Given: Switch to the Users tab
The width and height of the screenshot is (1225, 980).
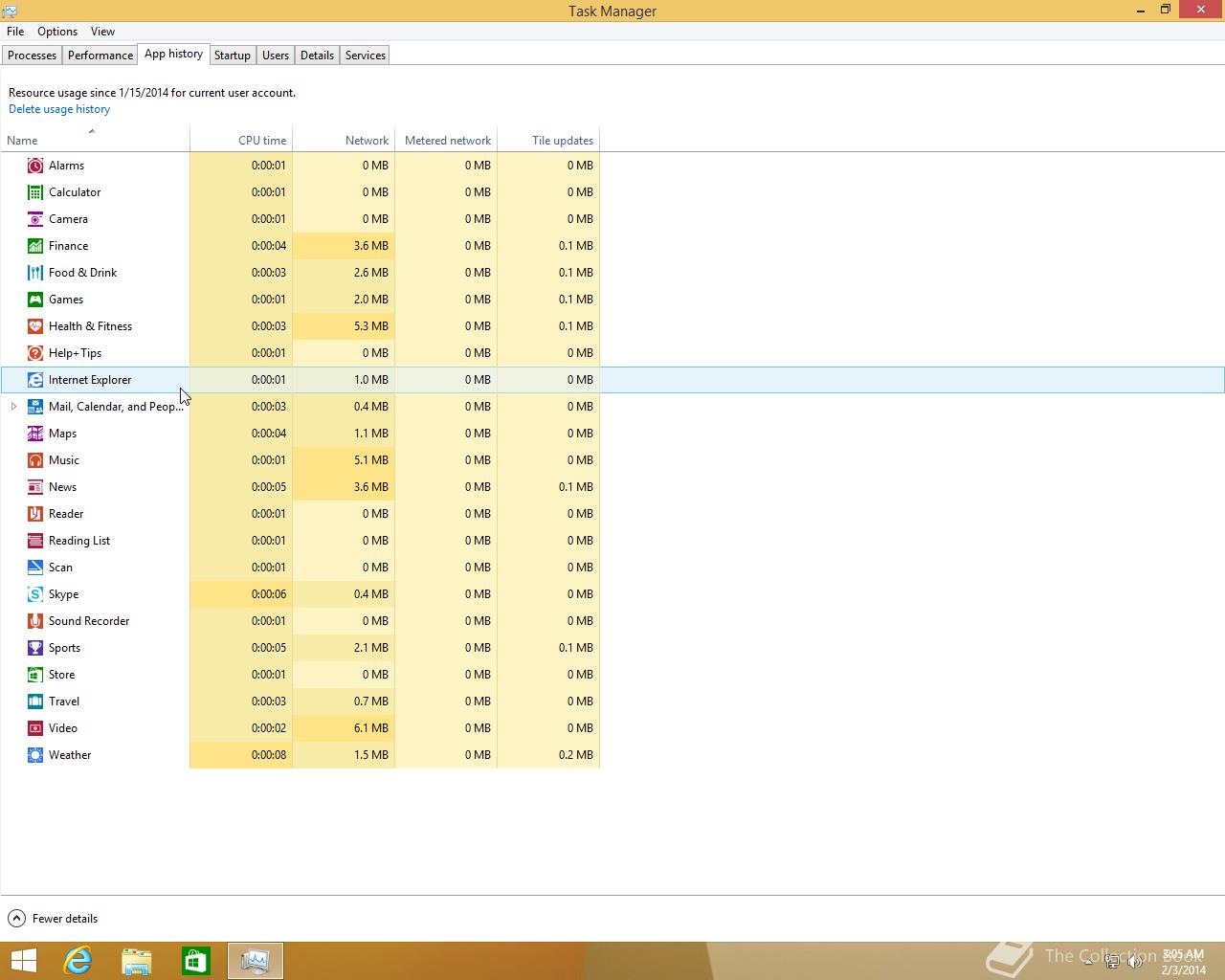Looking at the screenshot, I should click(x=276, y=56).
